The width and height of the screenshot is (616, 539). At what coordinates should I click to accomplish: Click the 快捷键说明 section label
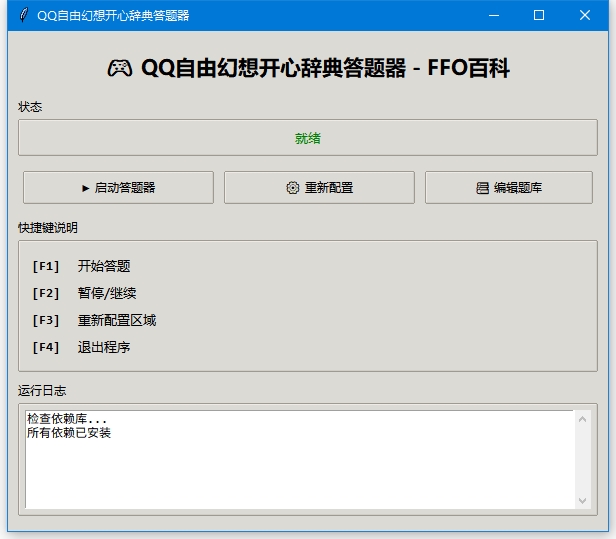48,227
